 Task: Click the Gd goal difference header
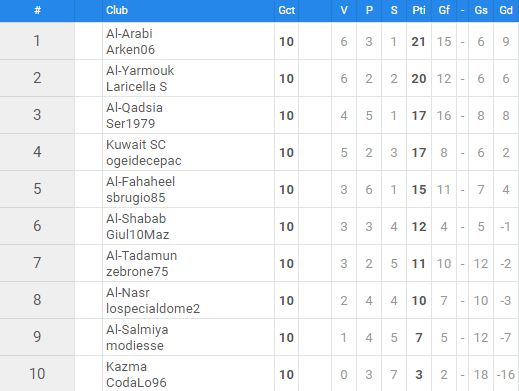click(x=506, y=10)
